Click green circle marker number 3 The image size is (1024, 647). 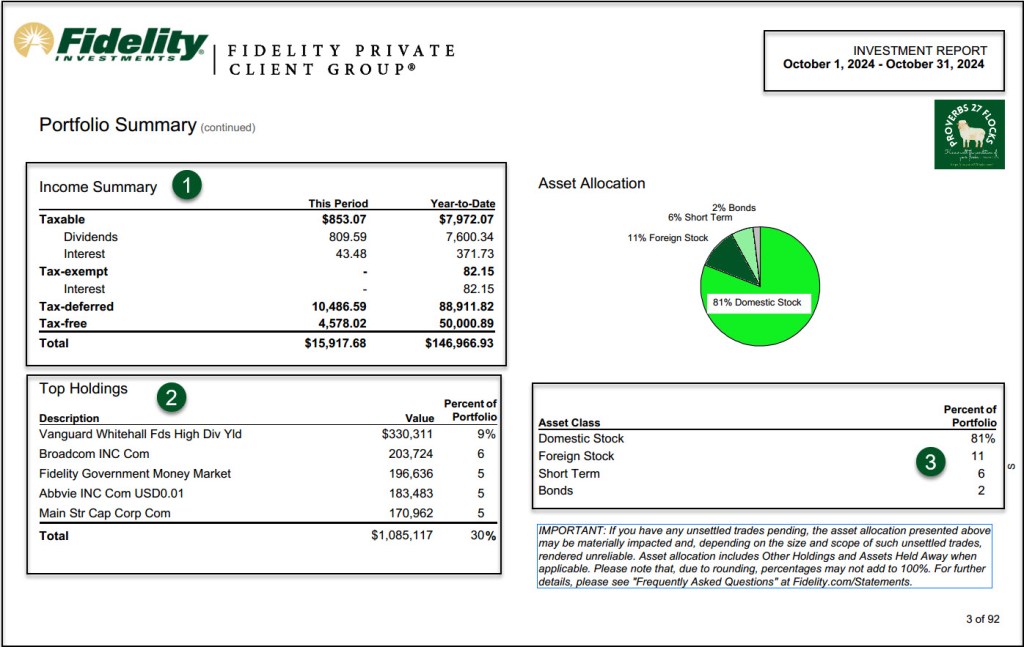[x=930, y=464]
